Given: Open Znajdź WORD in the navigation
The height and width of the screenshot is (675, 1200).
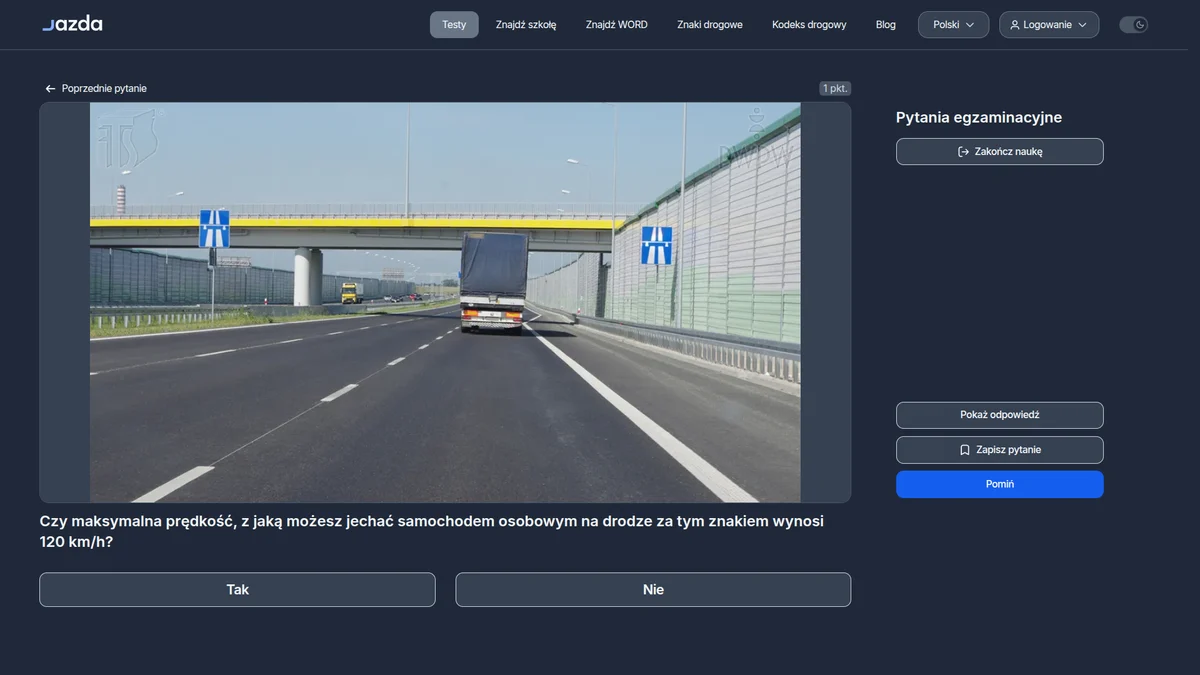Looking at the screenshot, I should click(x=617, y=25).
